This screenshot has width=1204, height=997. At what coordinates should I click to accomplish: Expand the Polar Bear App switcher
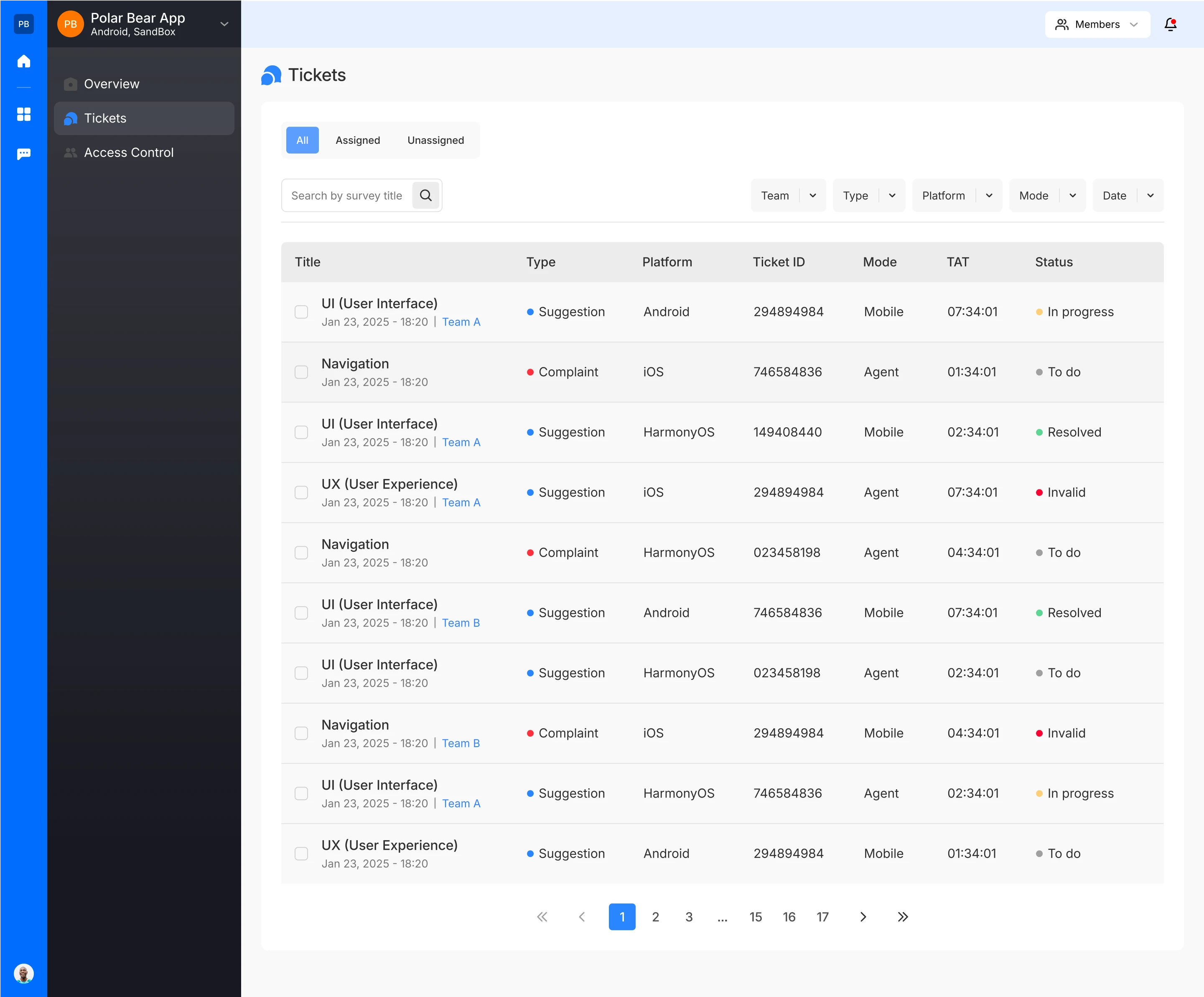[224, 24]
